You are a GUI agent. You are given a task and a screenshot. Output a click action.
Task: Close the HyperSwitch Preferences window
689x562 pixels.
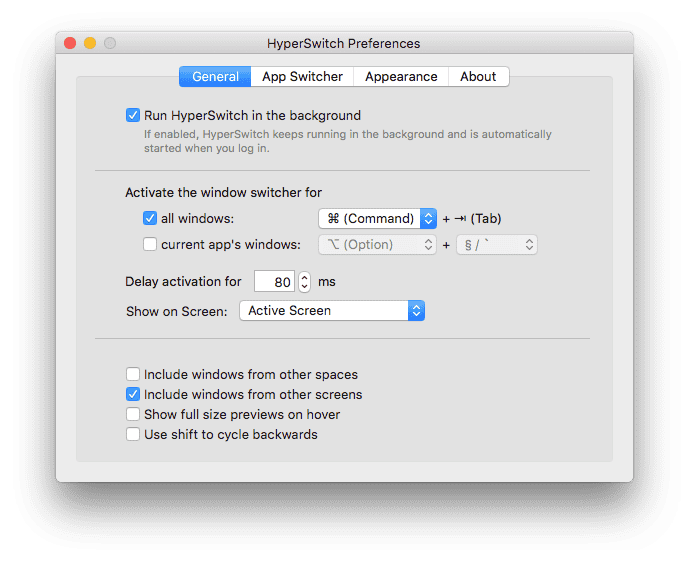[70, 43]
